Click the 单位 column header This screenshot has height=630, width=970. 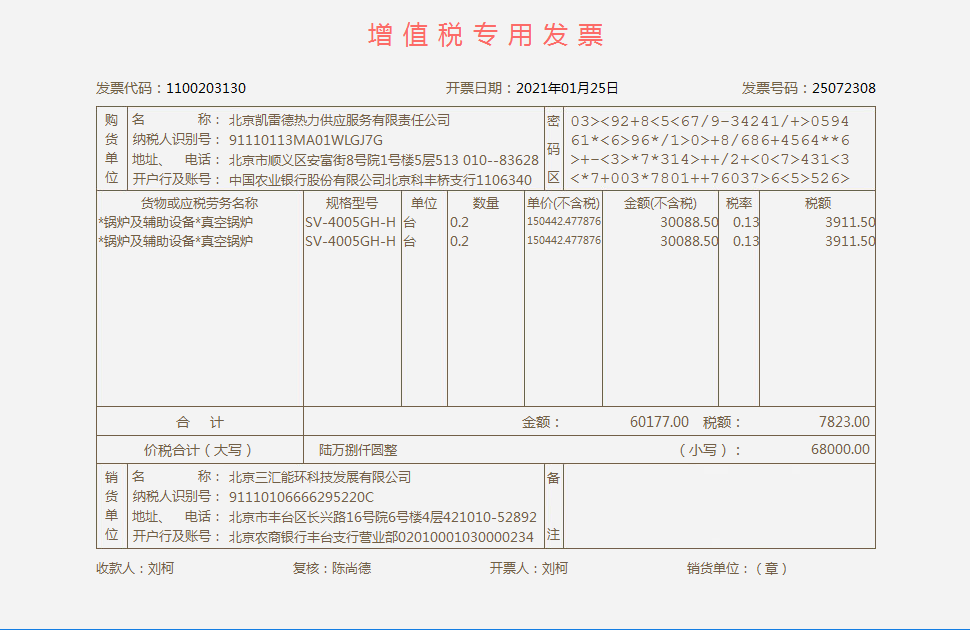424,203
